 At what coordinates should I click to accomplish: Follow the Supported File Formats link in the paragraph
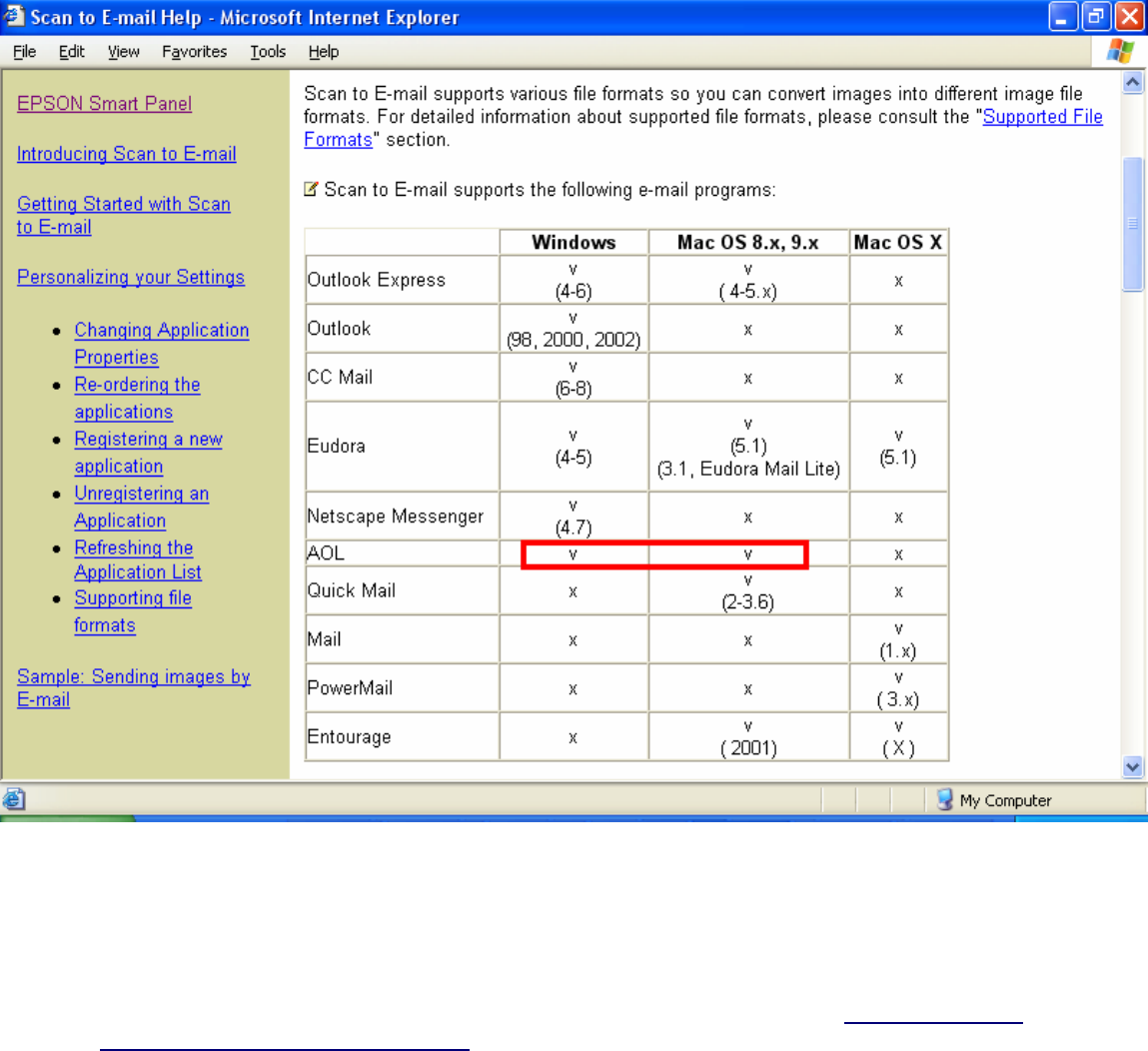coord(1042,116)
